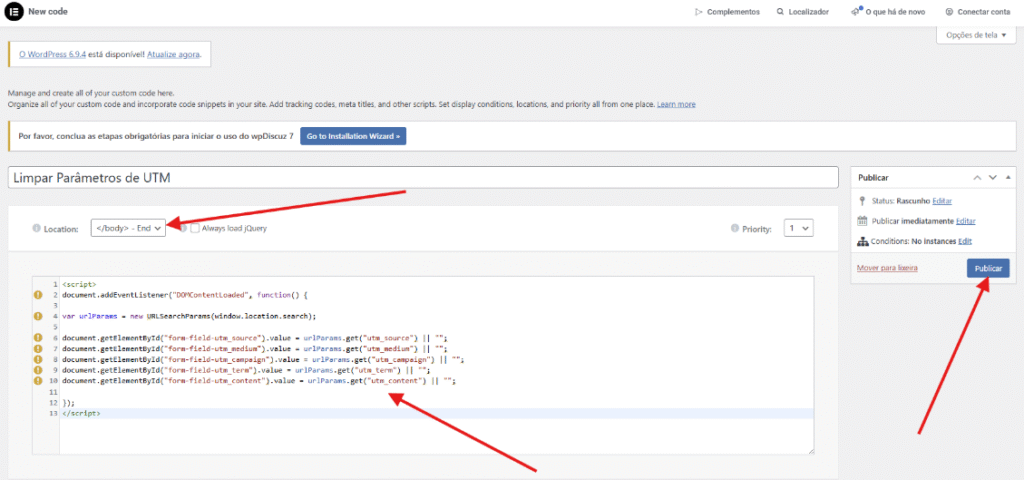
Task: Edit the Rascunho status via Editar link
Action: (942, 201)
